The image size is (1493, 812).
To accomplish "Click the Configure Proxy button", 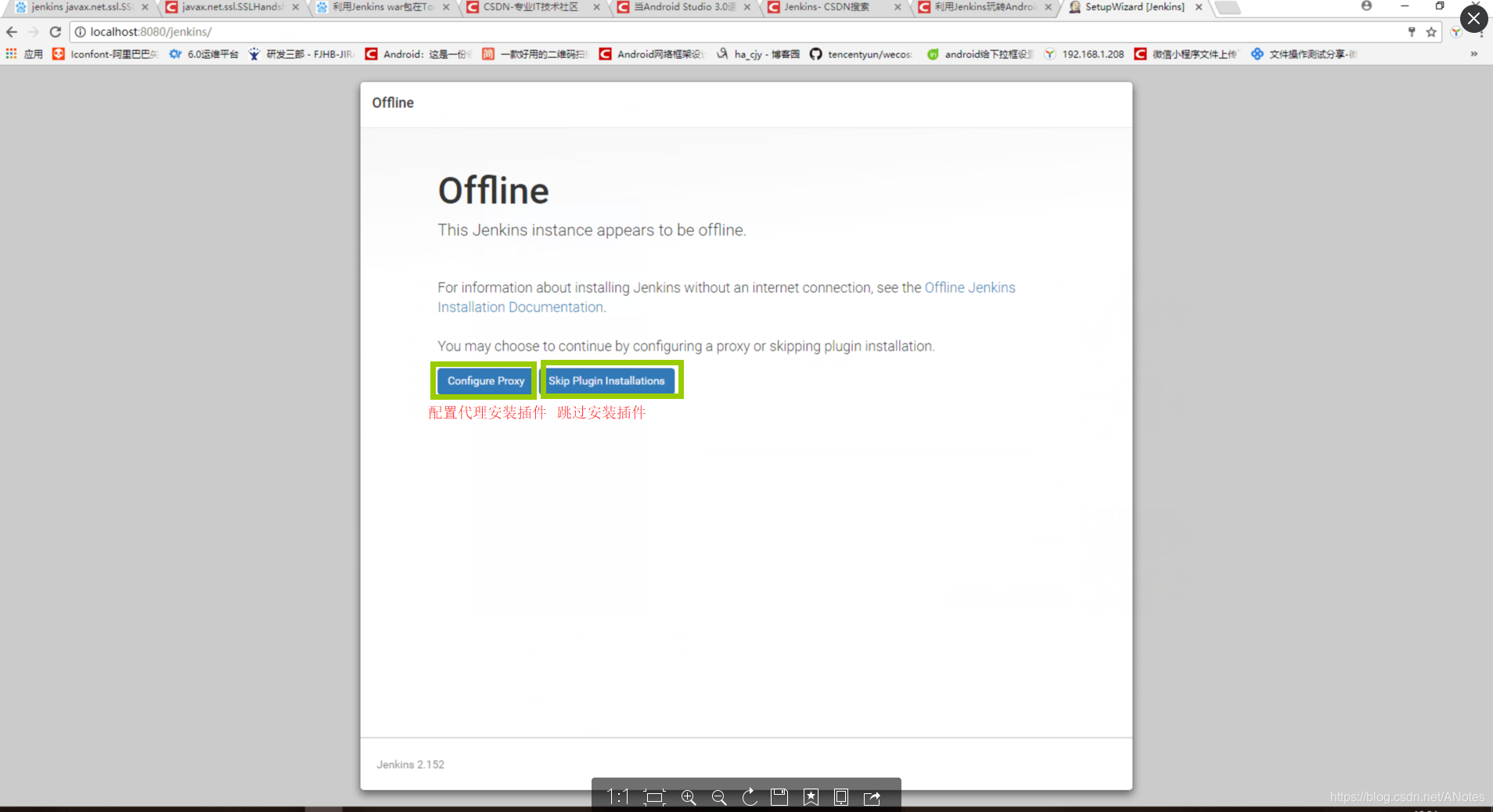I will point(485,381).
